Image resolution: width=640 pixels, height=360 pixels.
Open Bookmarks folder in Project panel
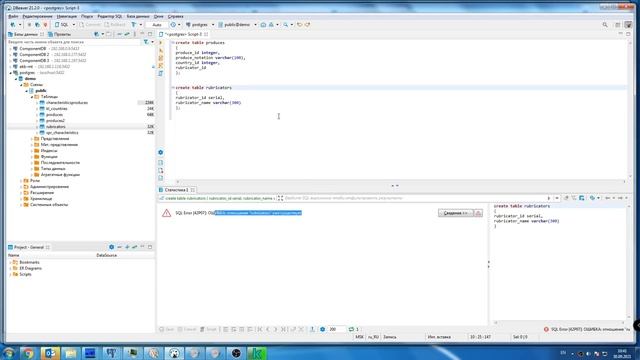click(x=29, y=262)
